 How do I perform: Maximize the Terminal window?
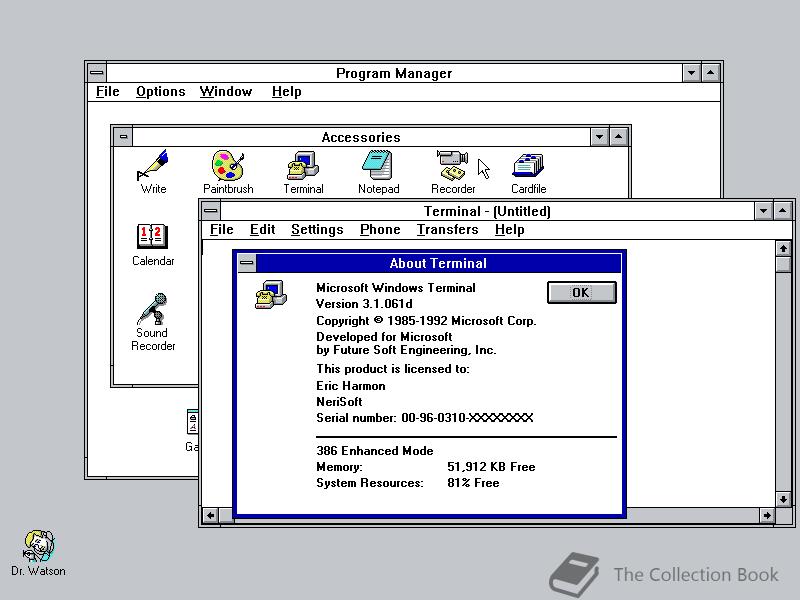click(783, 211)
